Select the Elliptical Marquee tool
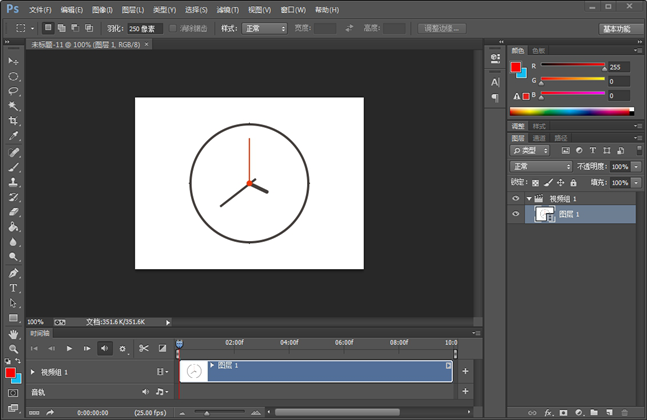This screenshot has height=420, width=647. [13, 76]
